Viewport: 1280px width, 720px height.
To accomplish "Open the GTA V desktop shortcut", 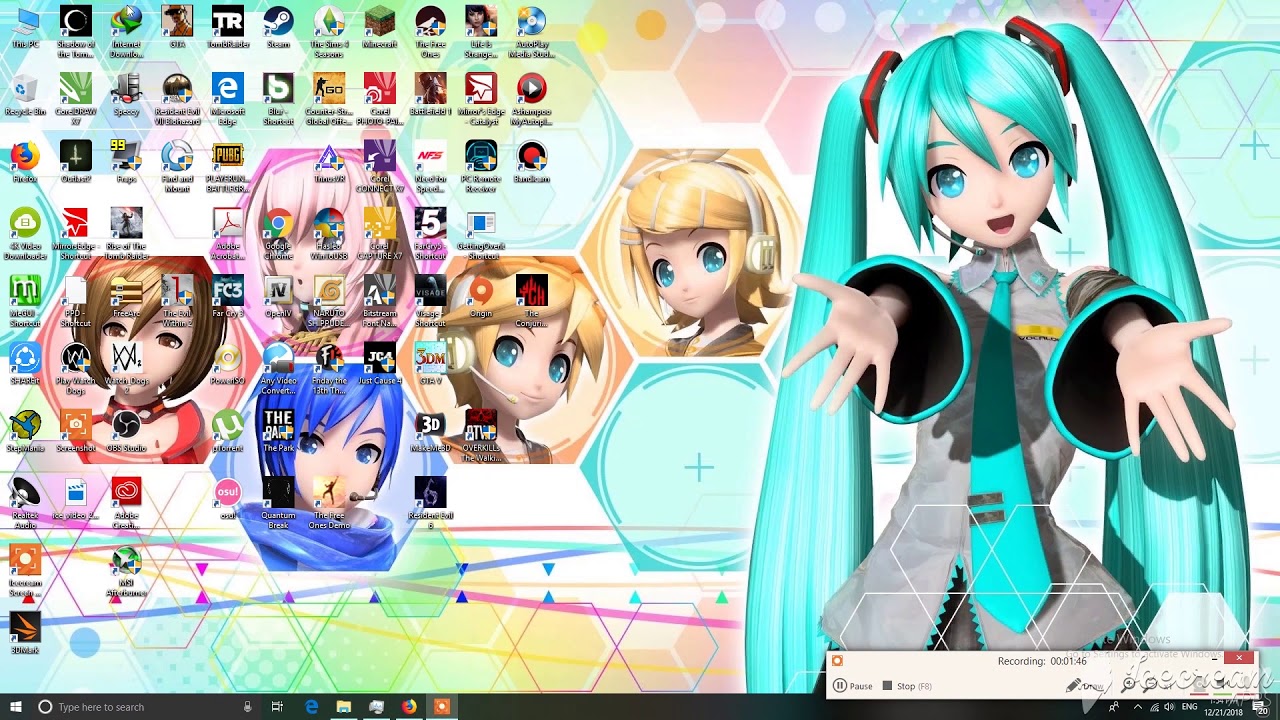I will tap(430, 364).
